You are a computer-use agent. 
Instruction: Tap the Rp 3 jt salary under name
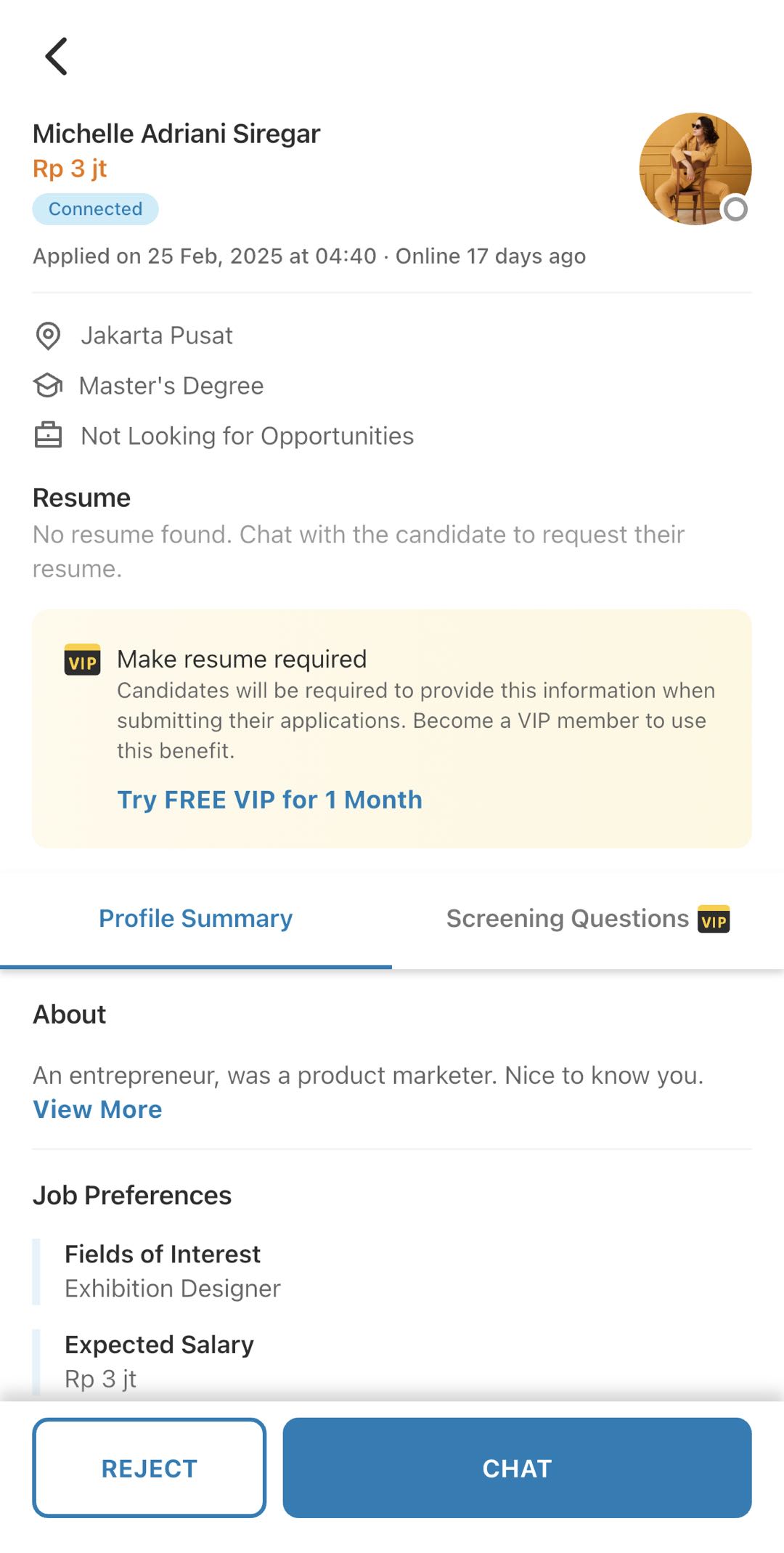[x=70, y=169]
